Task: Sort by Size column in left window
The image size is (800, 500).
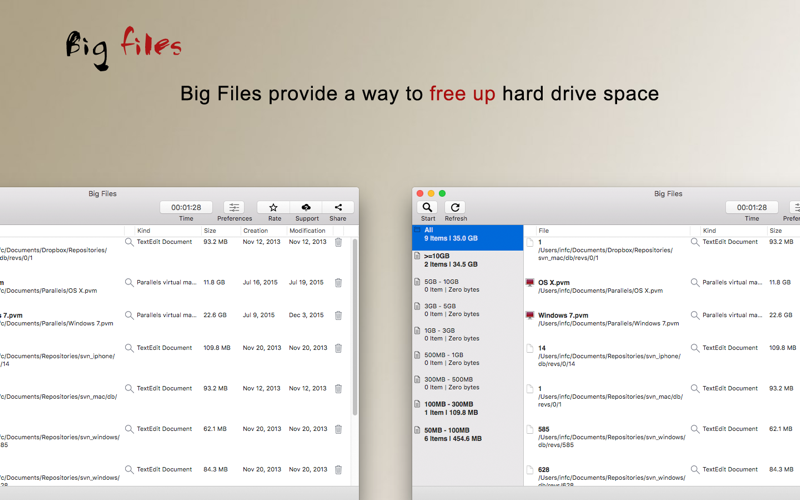Action: (x=220, y=231)
